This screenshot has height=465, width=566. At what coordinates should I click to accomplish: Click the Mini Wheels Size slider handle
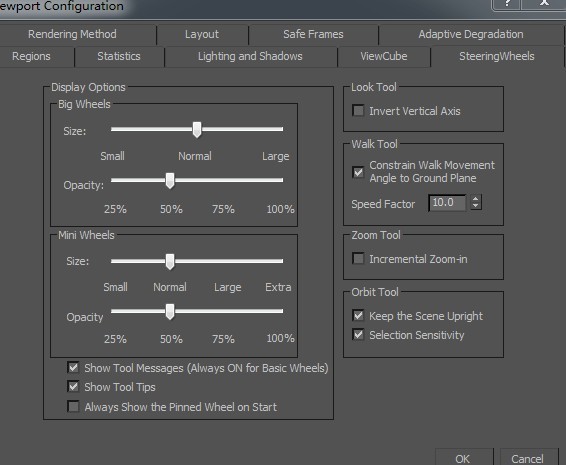tap(170, 261)
